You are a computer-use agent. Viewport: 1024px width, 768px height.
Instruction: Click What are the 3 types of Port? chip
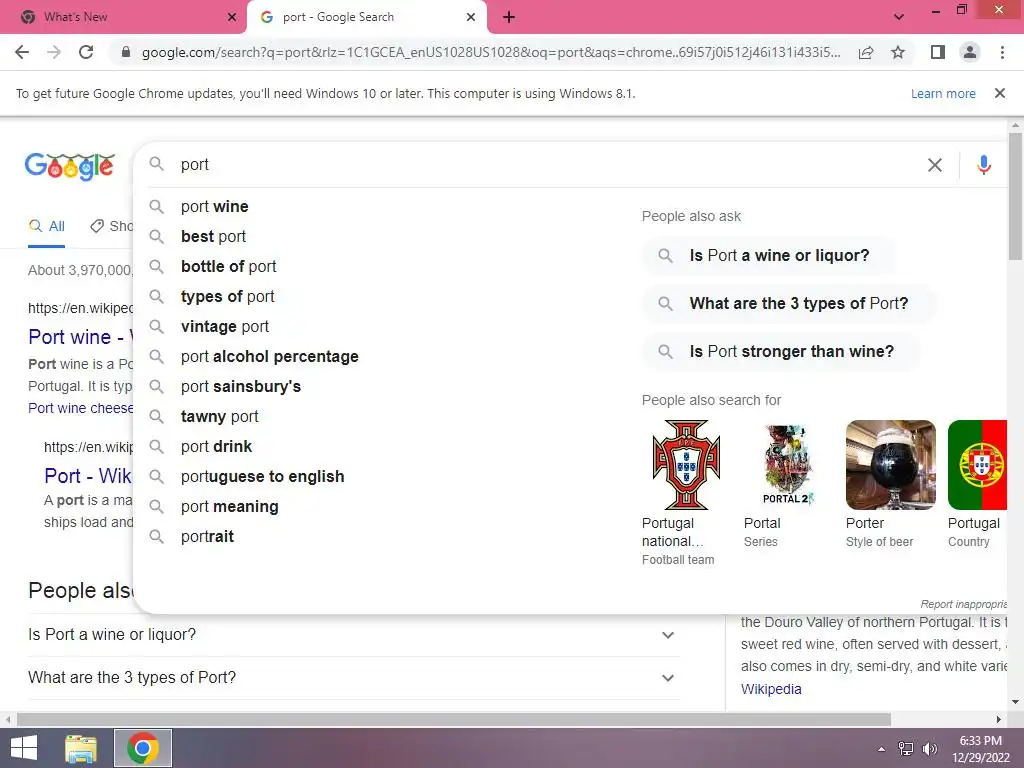click(788, 304)
